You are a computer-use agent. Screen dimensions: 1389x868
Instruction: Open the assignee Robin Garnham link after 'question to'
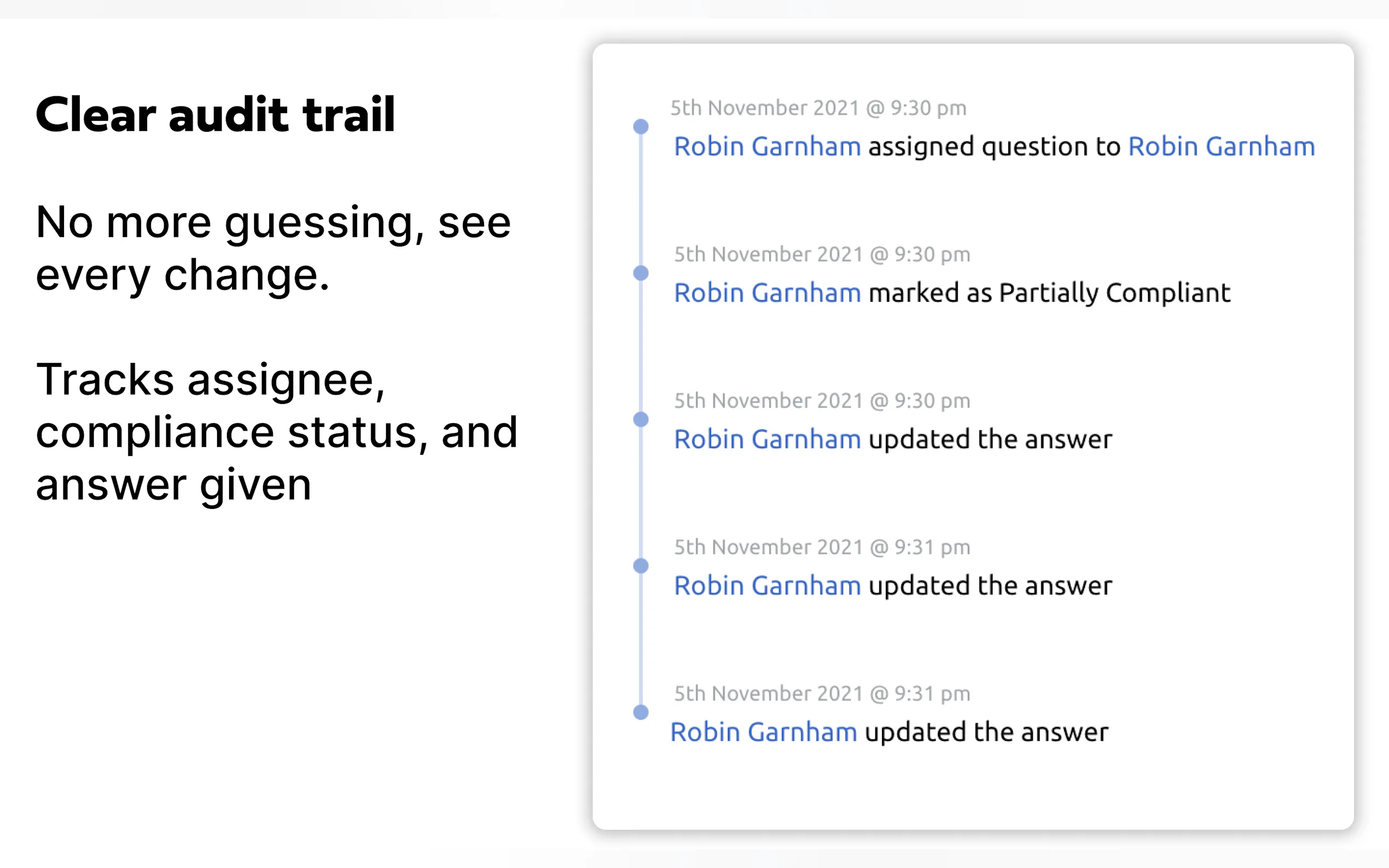pos(1221,146)
